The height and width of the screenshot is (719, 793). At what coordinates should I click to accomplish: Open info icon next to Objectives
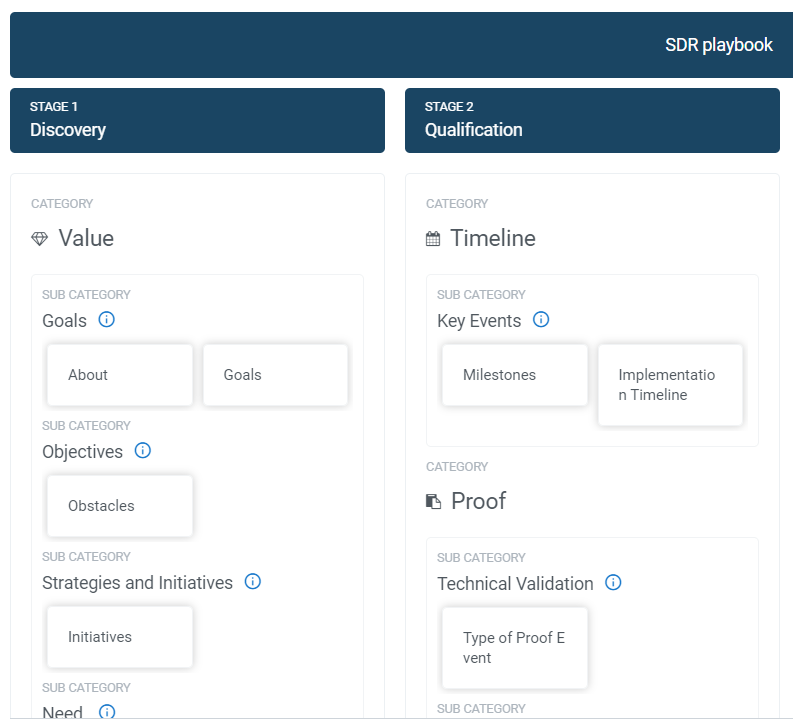(x=143, y=451)
